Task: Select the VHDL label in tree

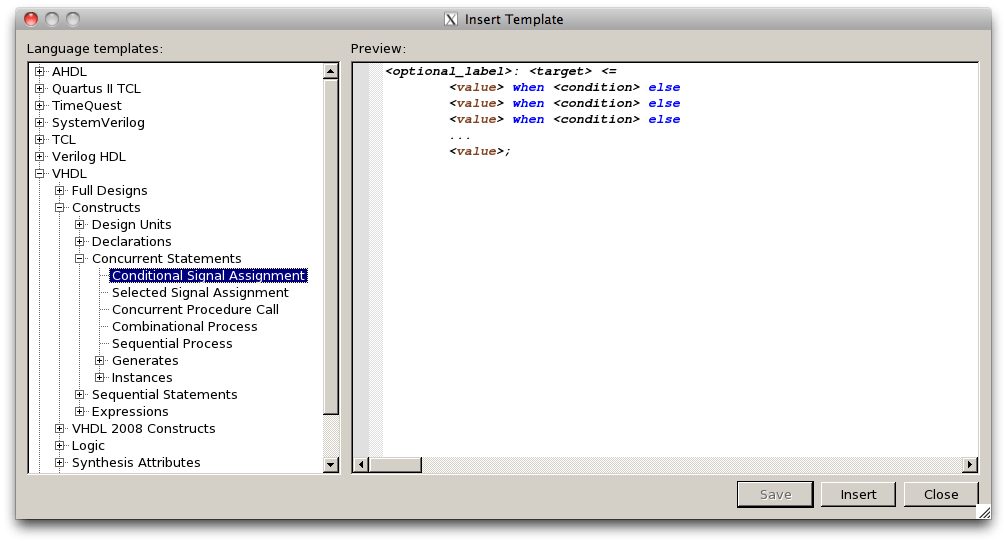Action: pos(69,173)
